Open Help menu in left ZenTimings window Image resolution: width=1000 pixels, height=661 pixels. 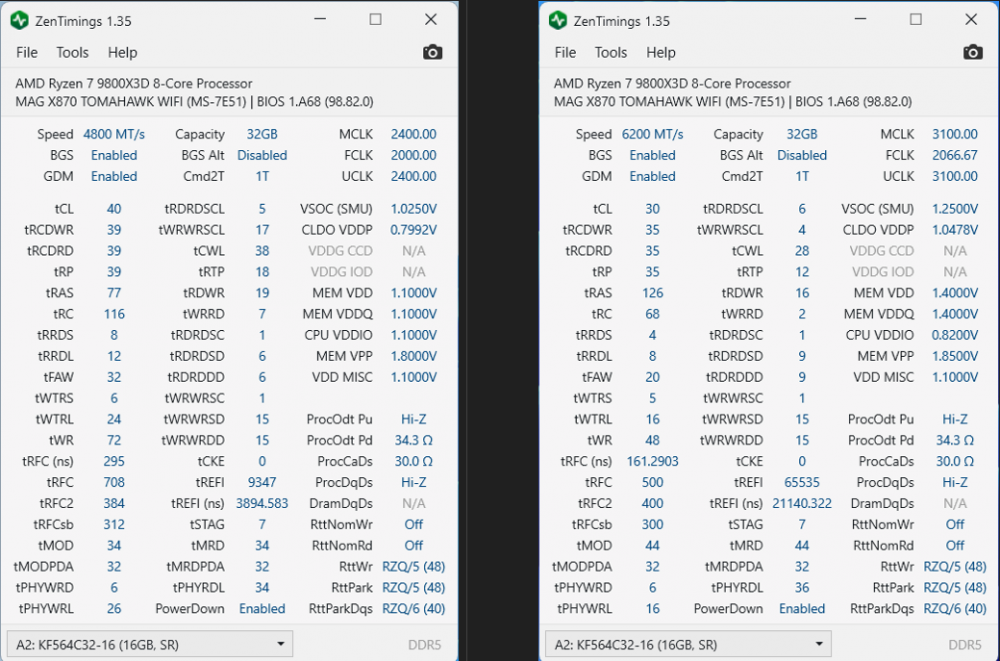[123, 52]
